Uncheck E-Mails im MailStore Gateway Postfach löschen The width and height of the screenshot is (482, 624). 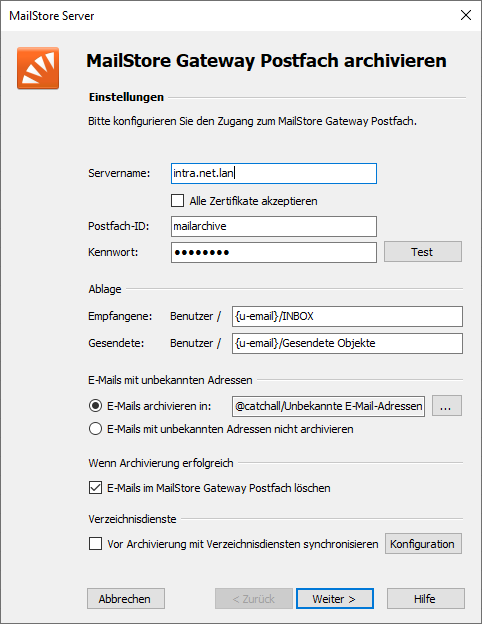pyautogui.click(x=95, y=488)
